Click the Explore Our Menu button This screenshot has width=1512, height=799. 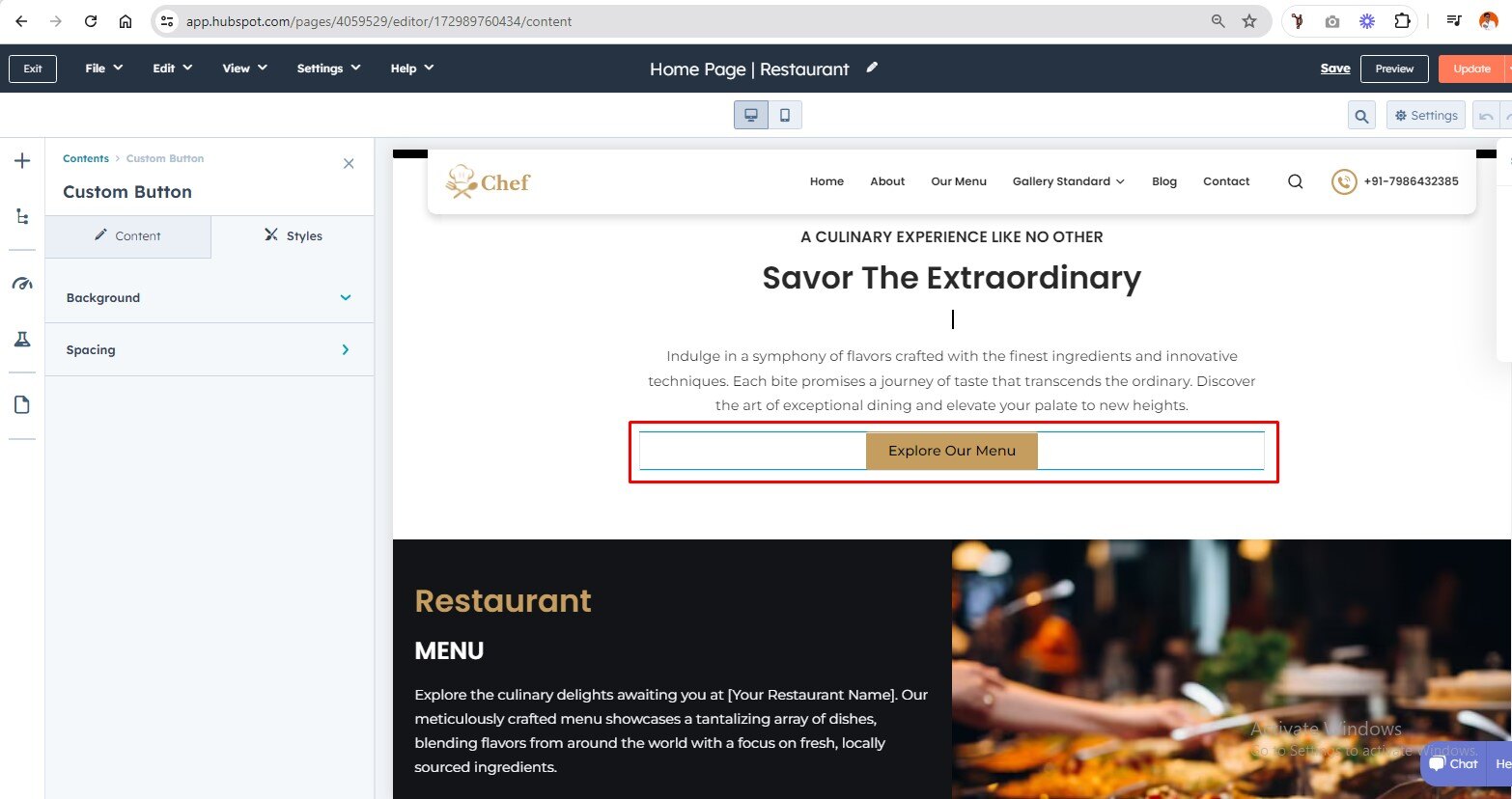point(952,451)
